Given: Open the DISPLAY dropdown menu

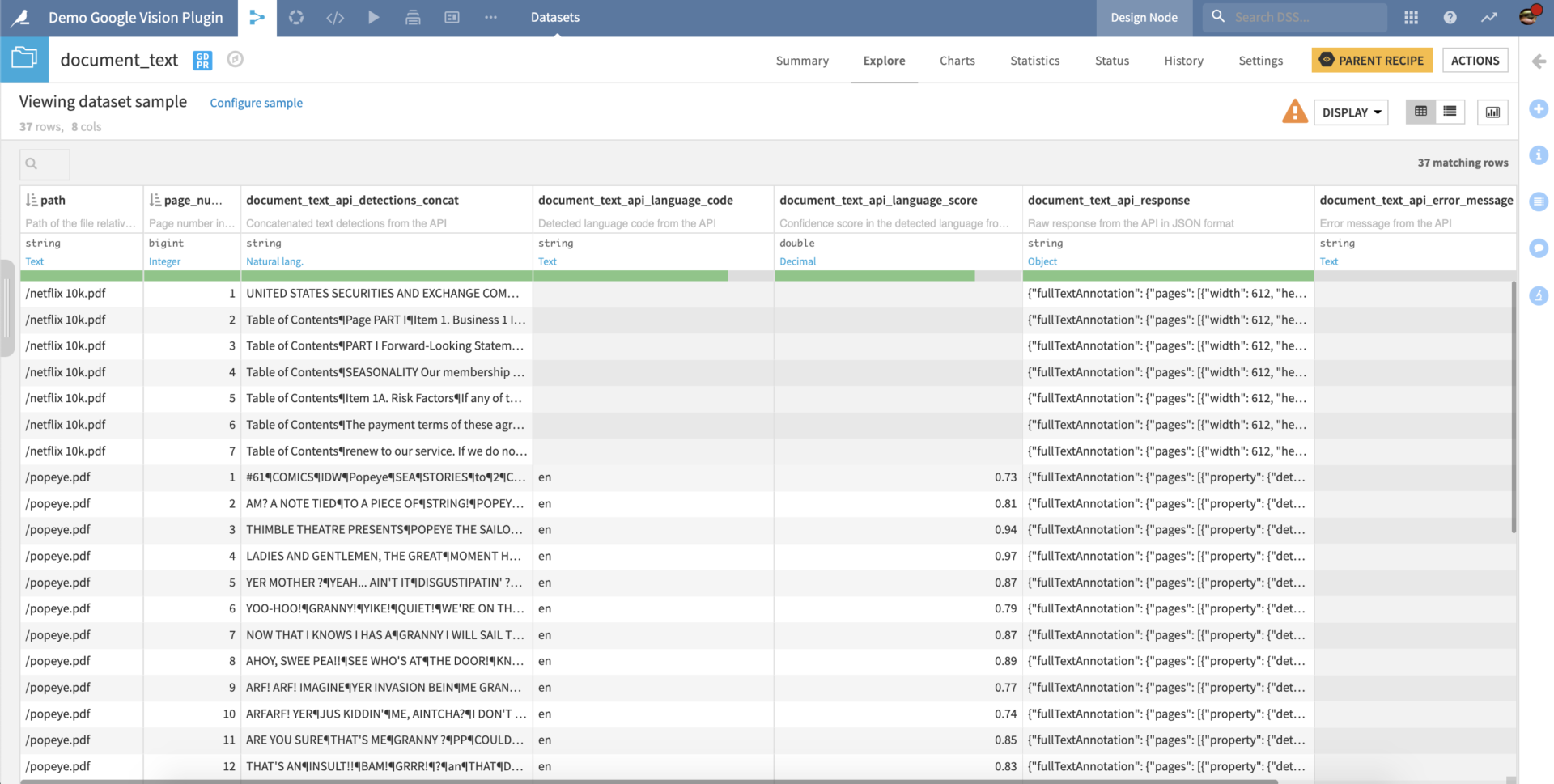Looking at the screenshot, I should [1350, 112].
